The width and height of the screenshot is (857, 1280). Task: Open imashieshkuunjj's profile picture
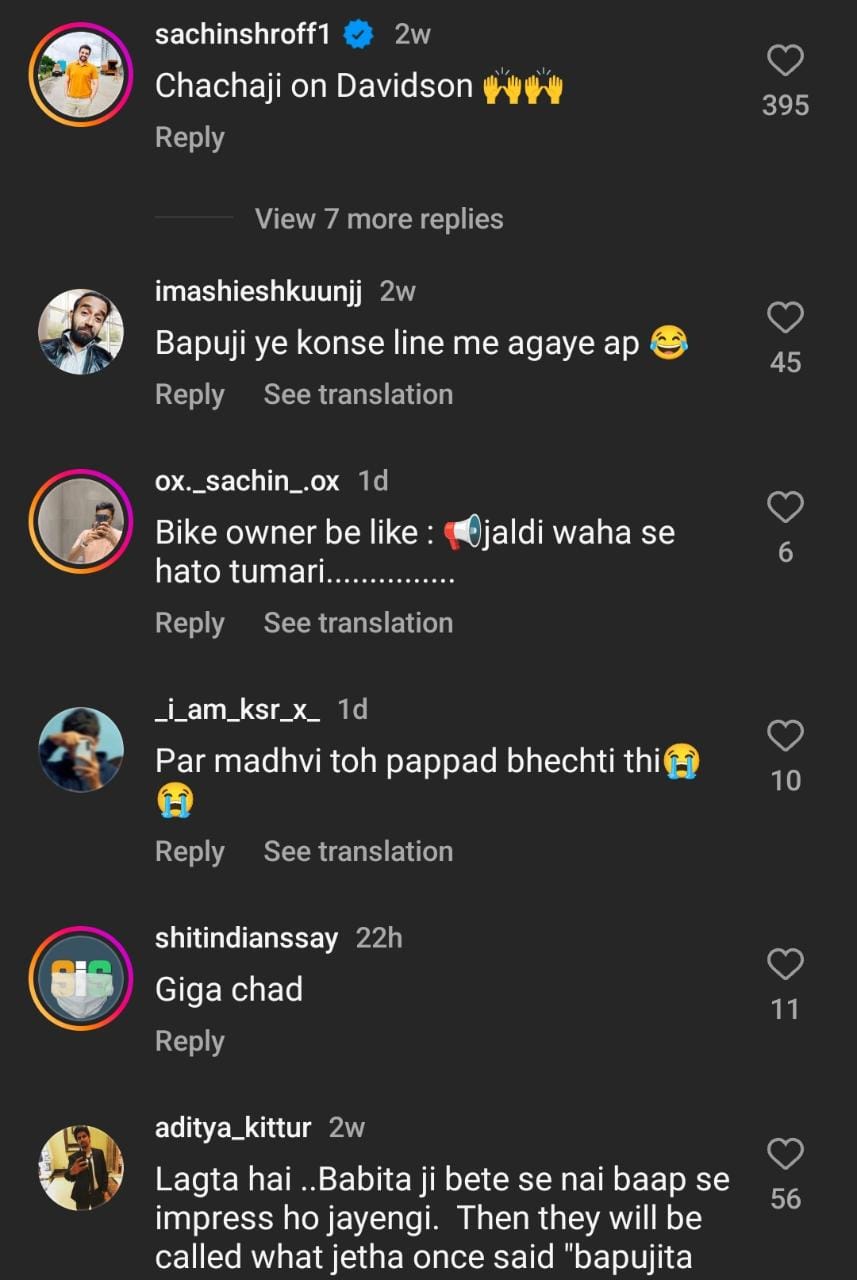pos(81,332)
